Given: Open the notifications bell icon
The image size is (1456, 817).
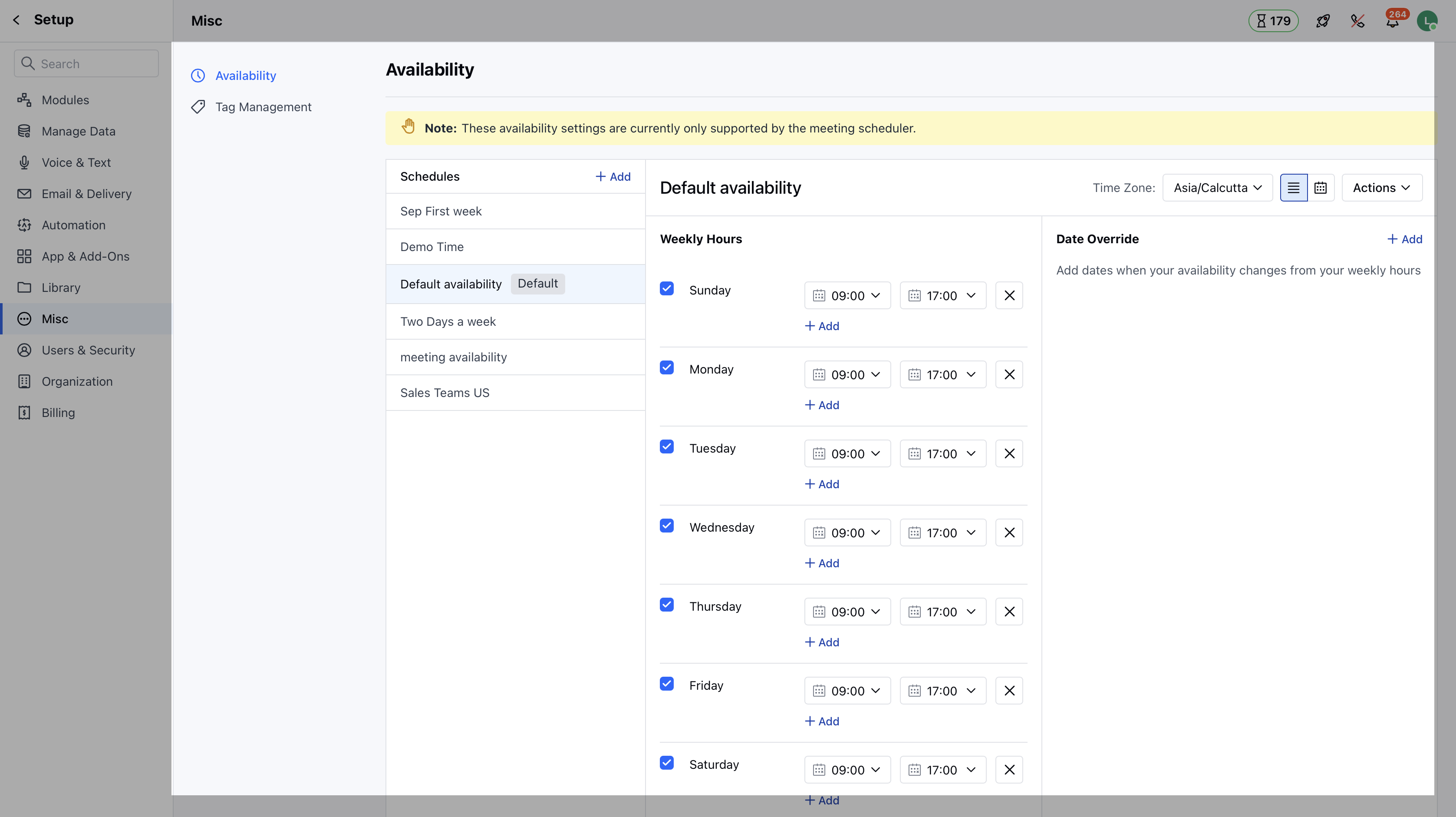Looking at the screenshot, I should (x=1392, y=21).
